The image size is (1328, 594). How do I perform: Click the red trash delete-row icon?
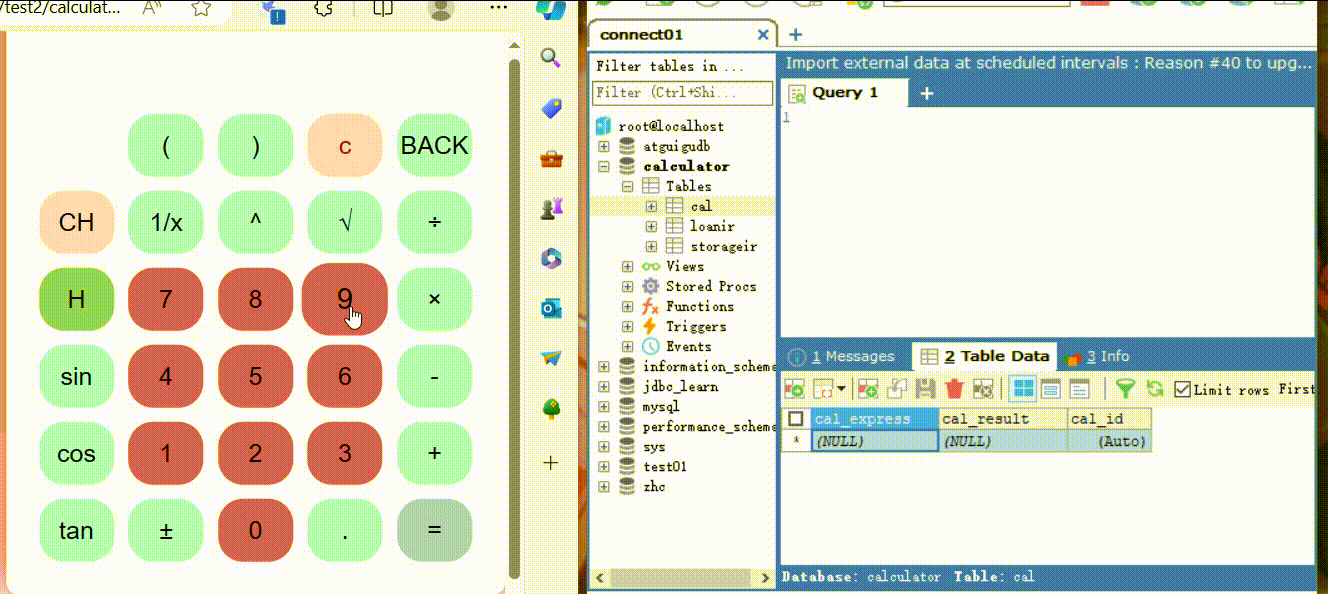tap(953, 388)
